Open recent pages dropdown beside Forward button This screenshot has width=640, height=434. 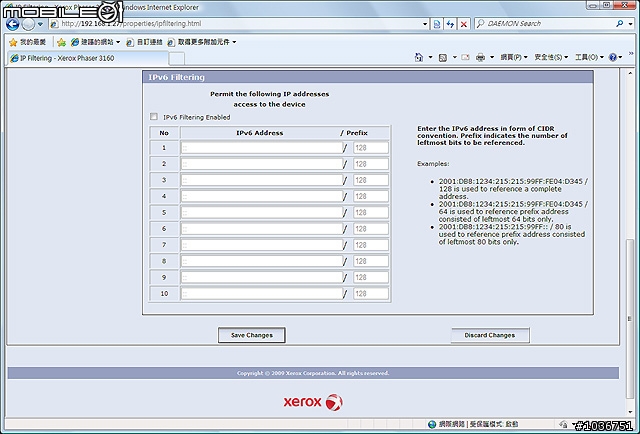(x=40, y=24)
